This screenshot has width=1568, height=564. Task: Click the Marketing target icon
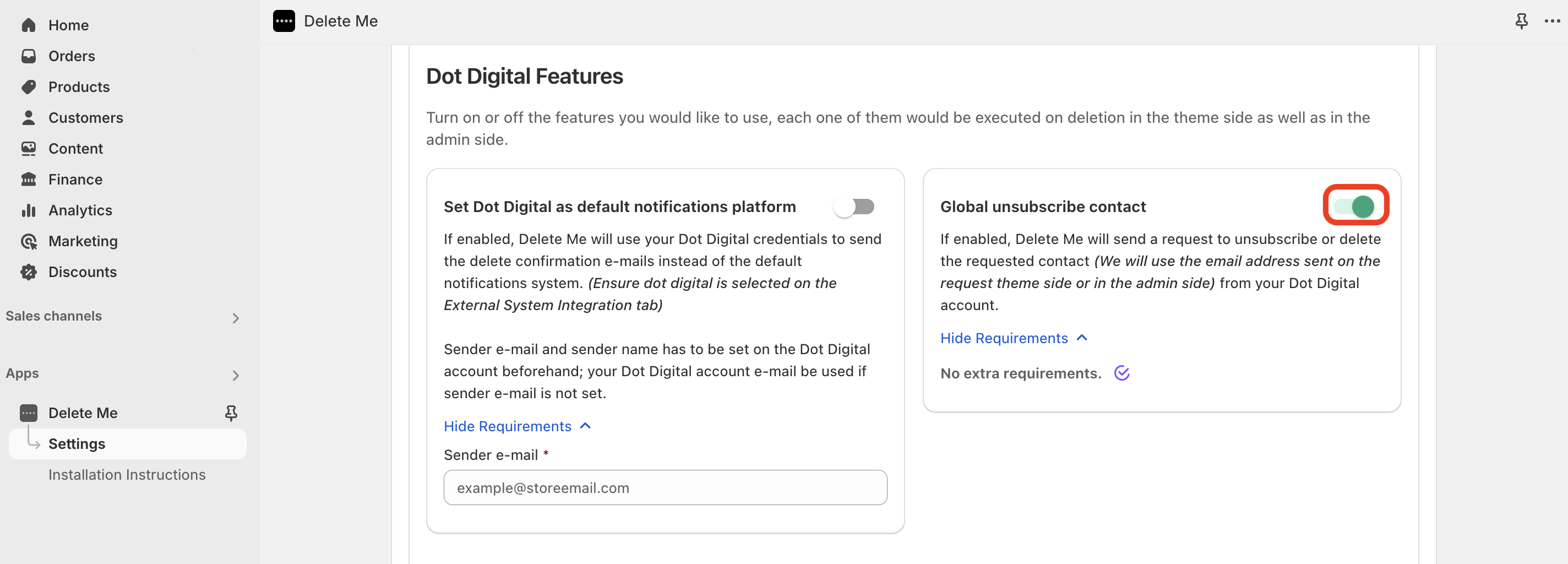[x=29, y=241]
